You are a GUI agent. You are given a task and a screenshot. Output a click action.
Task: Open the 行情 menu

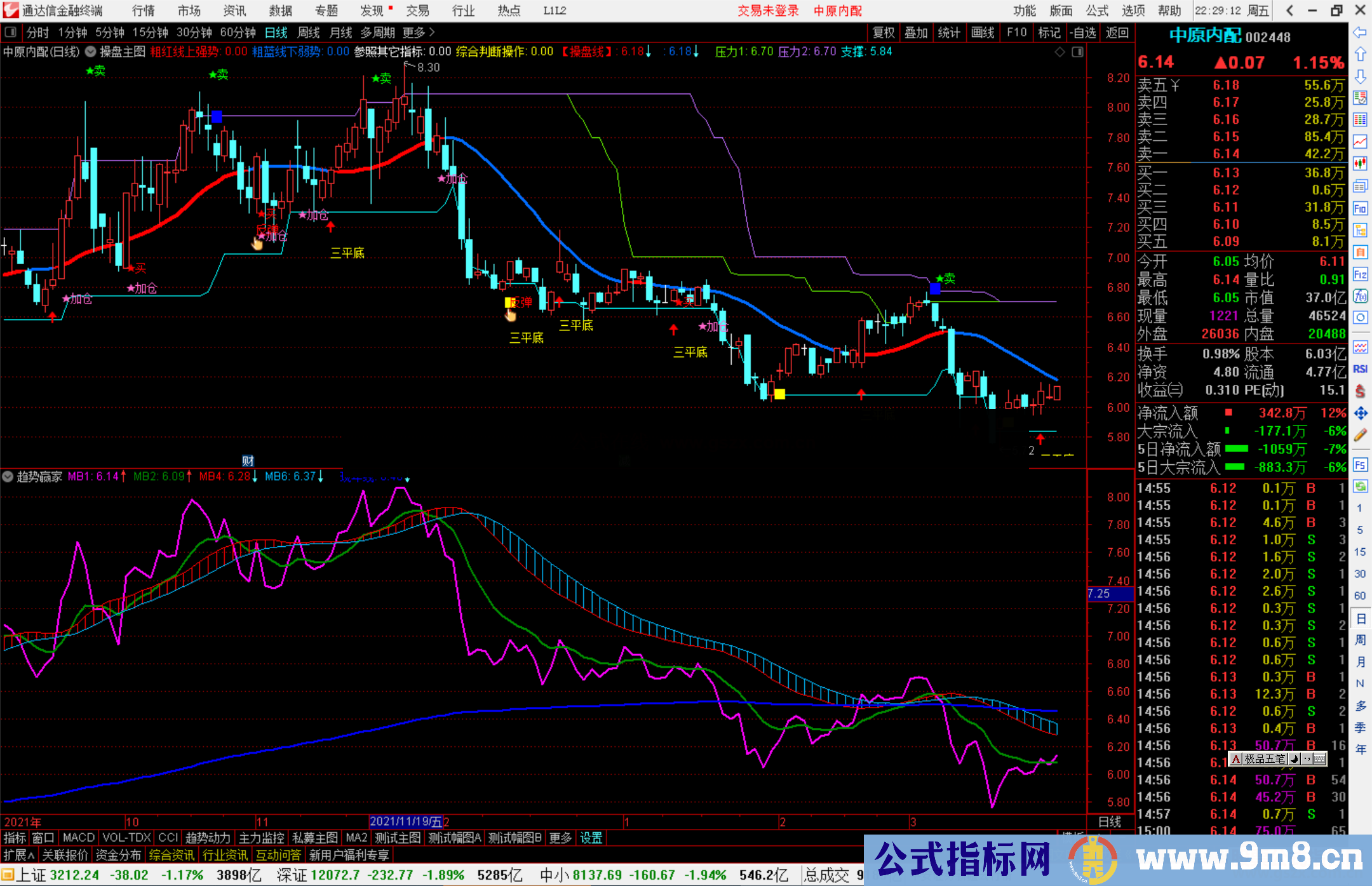tap(144, 11)
